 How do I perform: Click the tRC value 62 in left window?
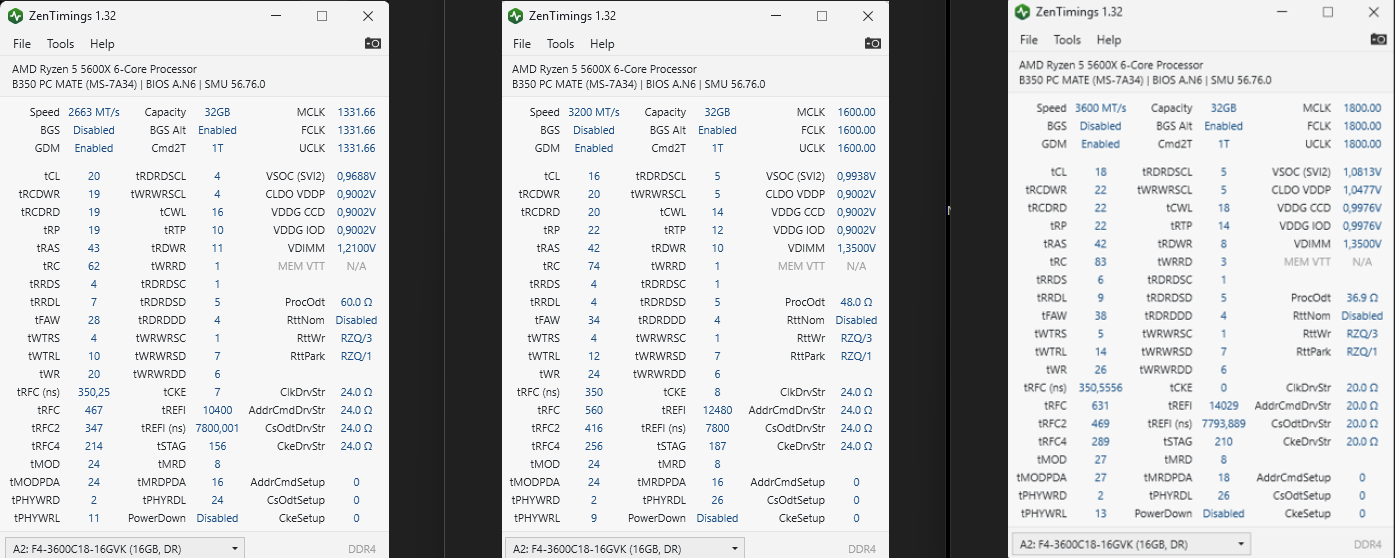tap(93, 266)
